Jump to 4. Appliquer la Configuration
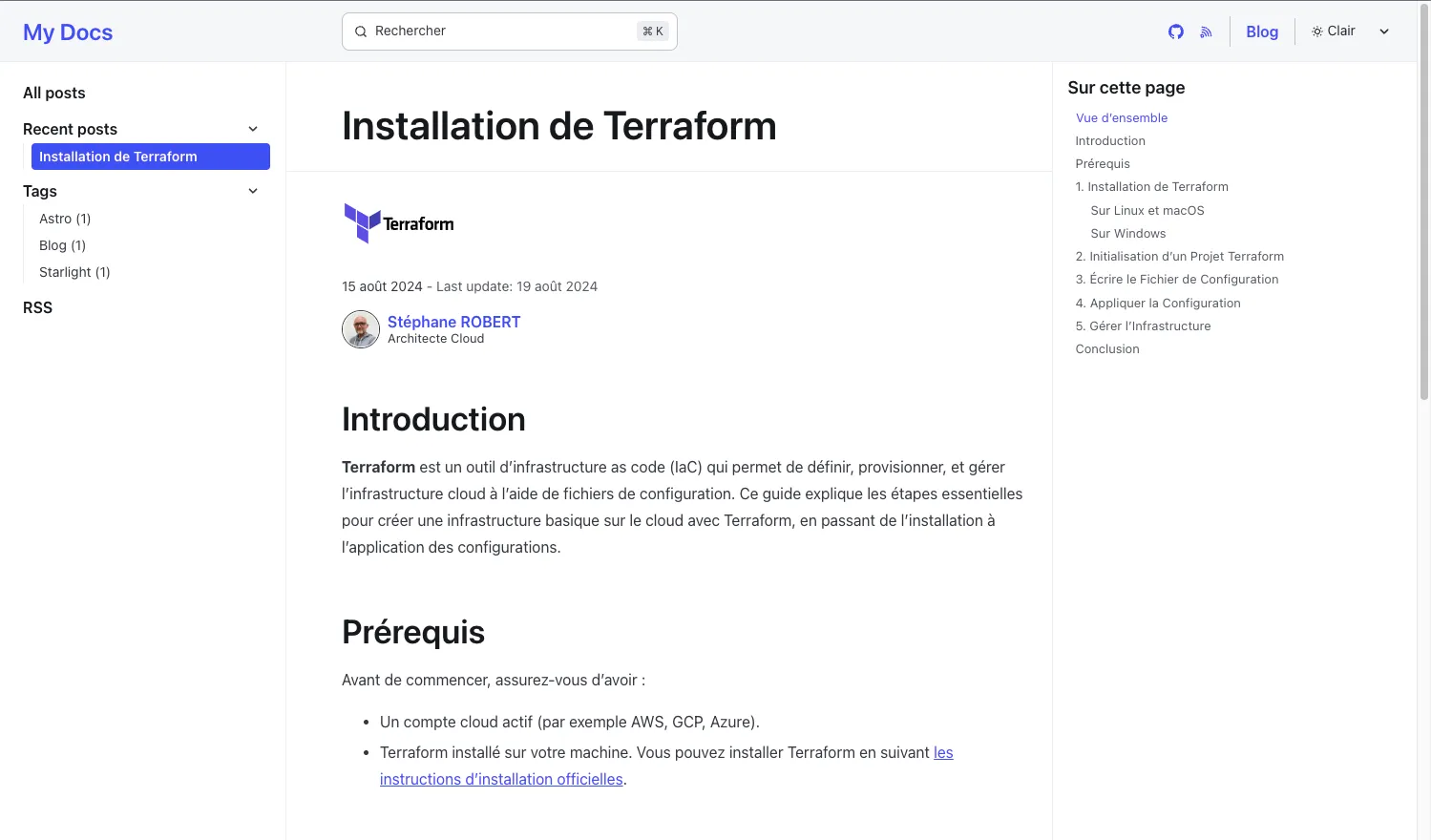1431x840 pixels. [x=1158, y=303]
